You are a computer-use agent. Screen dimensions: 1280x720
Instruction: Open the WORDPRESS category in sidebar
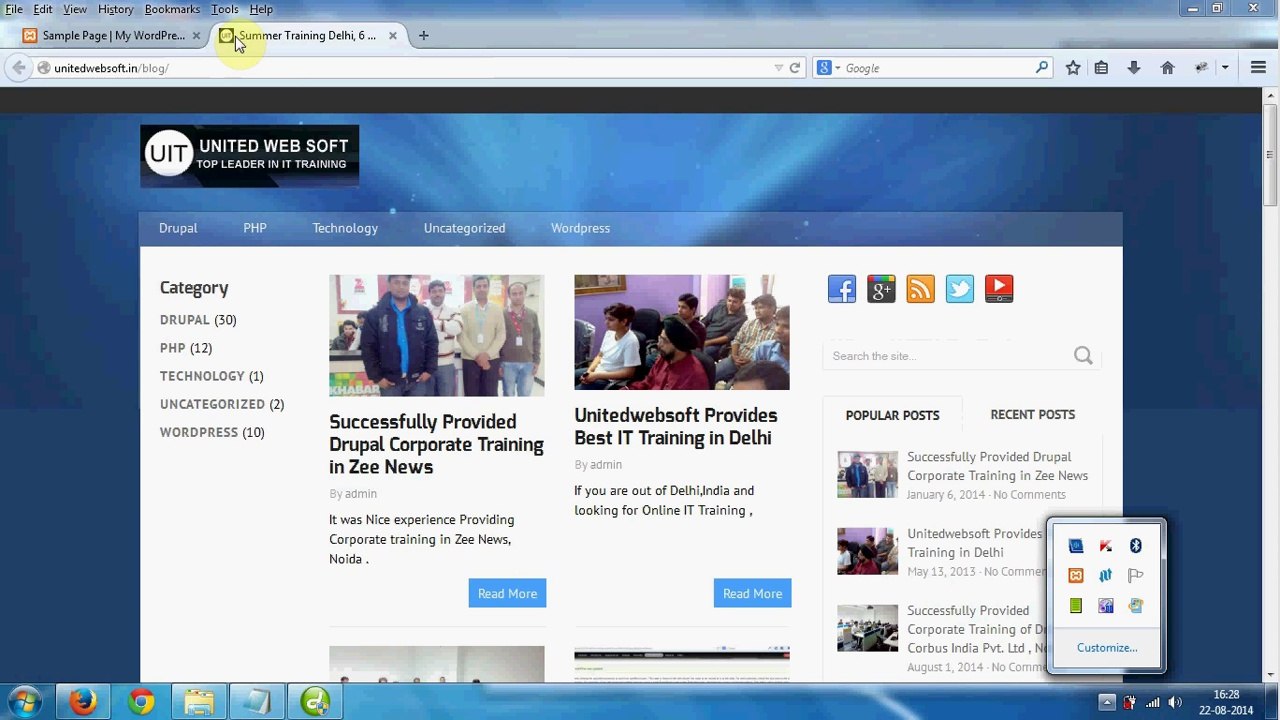point(199,432)
